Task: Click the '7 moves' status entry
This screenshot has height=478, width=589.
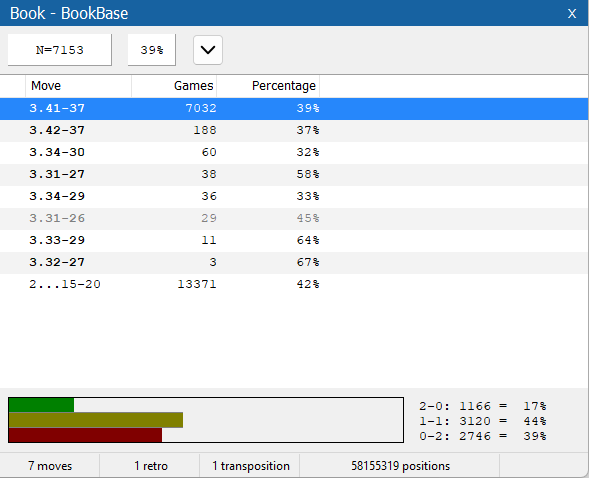Action: tap(50, 466)
